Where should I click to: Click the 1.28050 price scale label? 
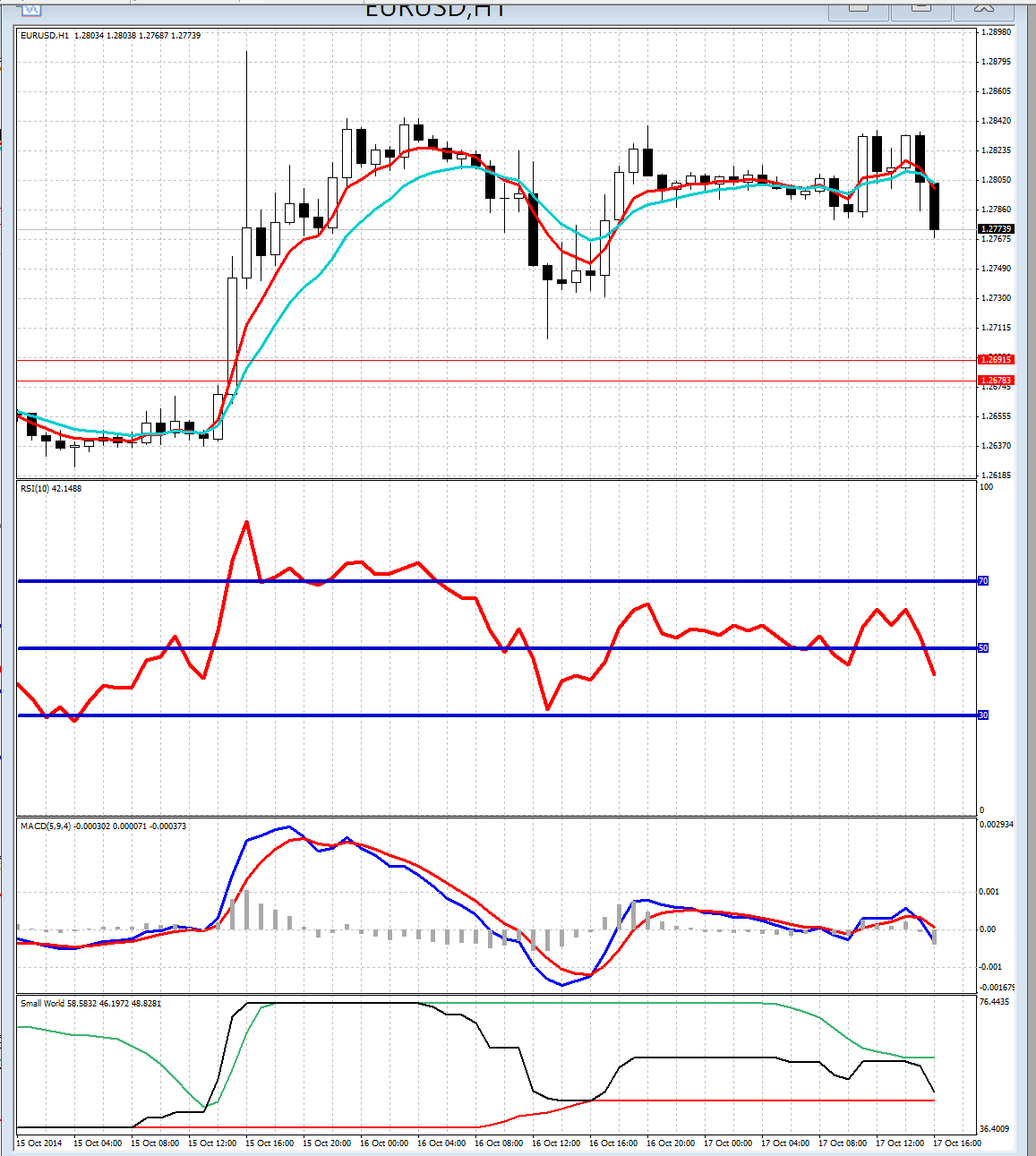[996, 180]
